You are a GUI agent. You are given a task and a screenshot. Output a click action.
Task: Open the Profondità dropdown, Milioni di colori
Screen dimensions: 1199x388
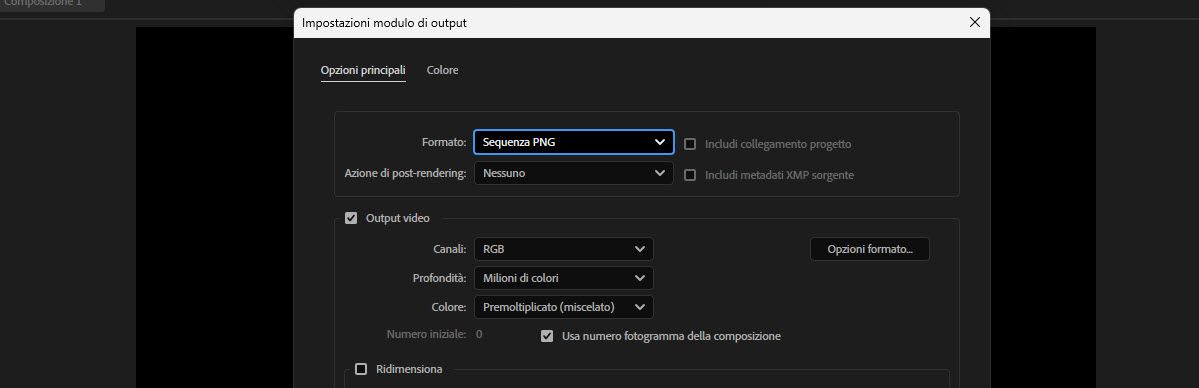click(x=564, y=279)
